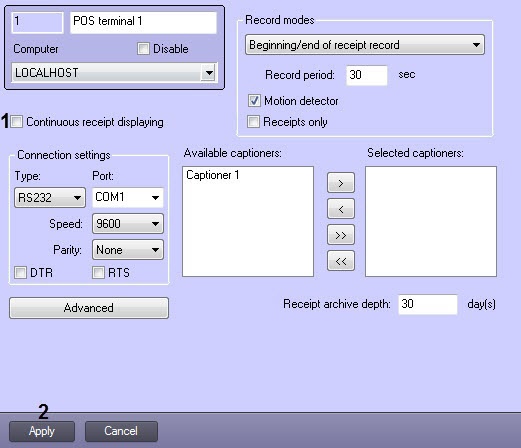Enable the DTR checkbox

(20, 272)
